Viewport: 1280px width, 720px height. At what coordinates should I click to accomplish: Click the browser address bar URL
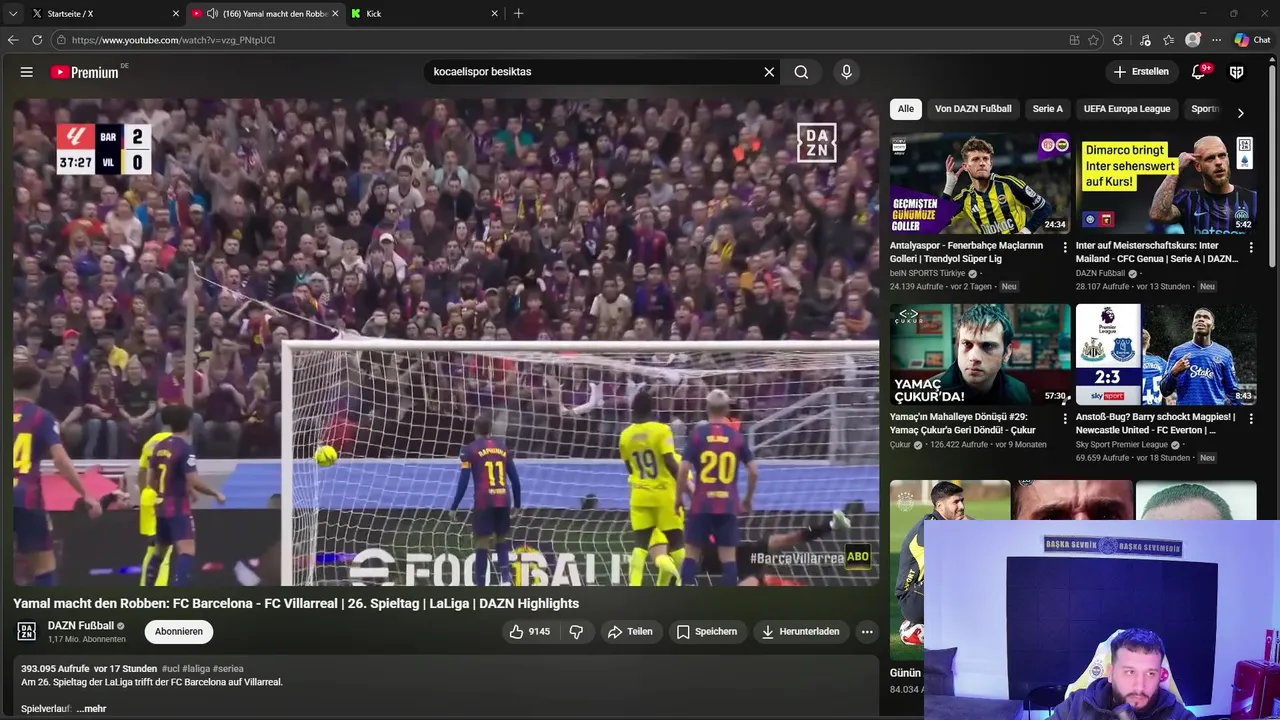[x=173, y=40]
